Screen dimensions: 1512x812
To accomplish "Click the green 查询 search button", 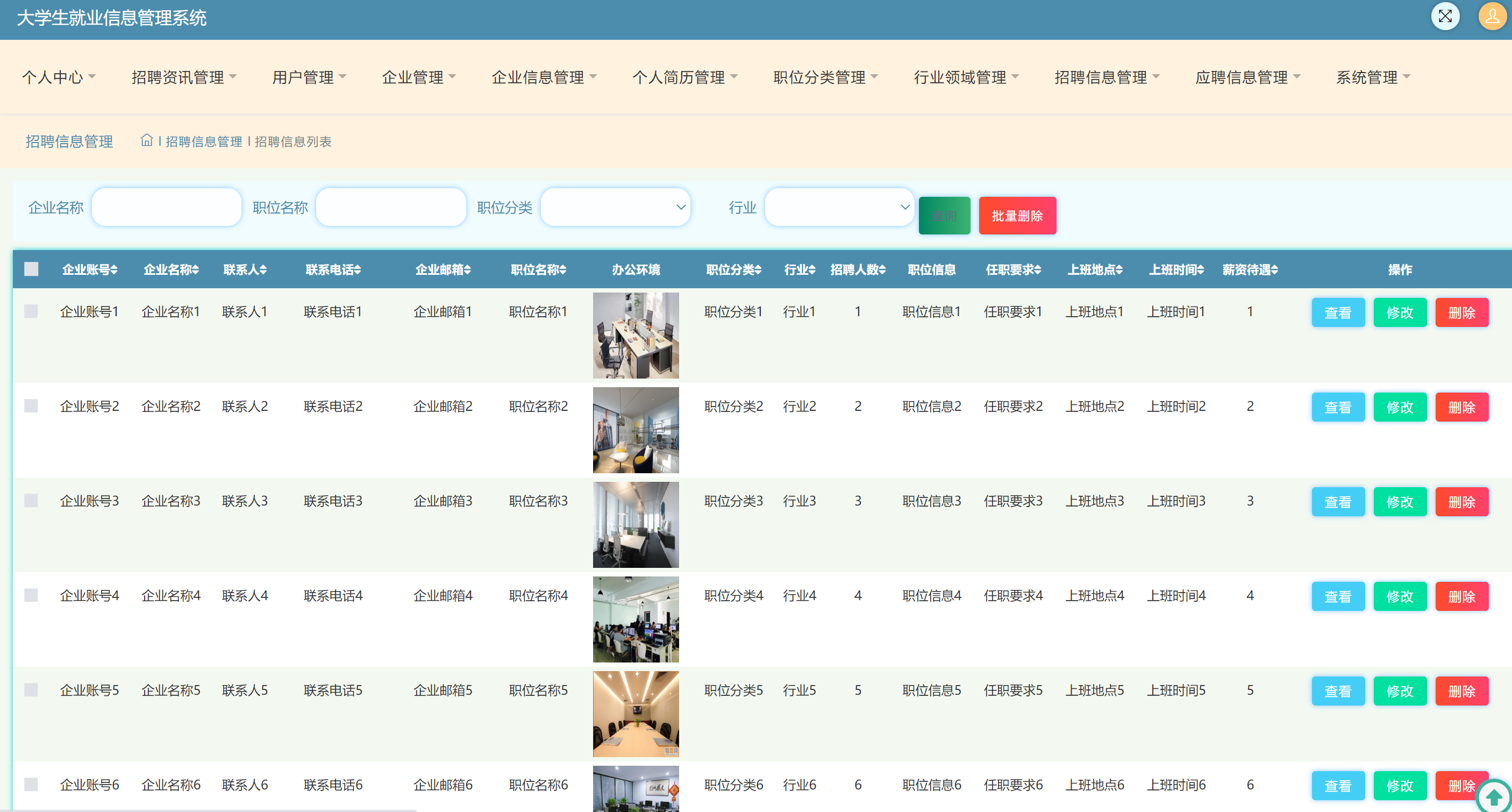I will (x=944, y=216).
